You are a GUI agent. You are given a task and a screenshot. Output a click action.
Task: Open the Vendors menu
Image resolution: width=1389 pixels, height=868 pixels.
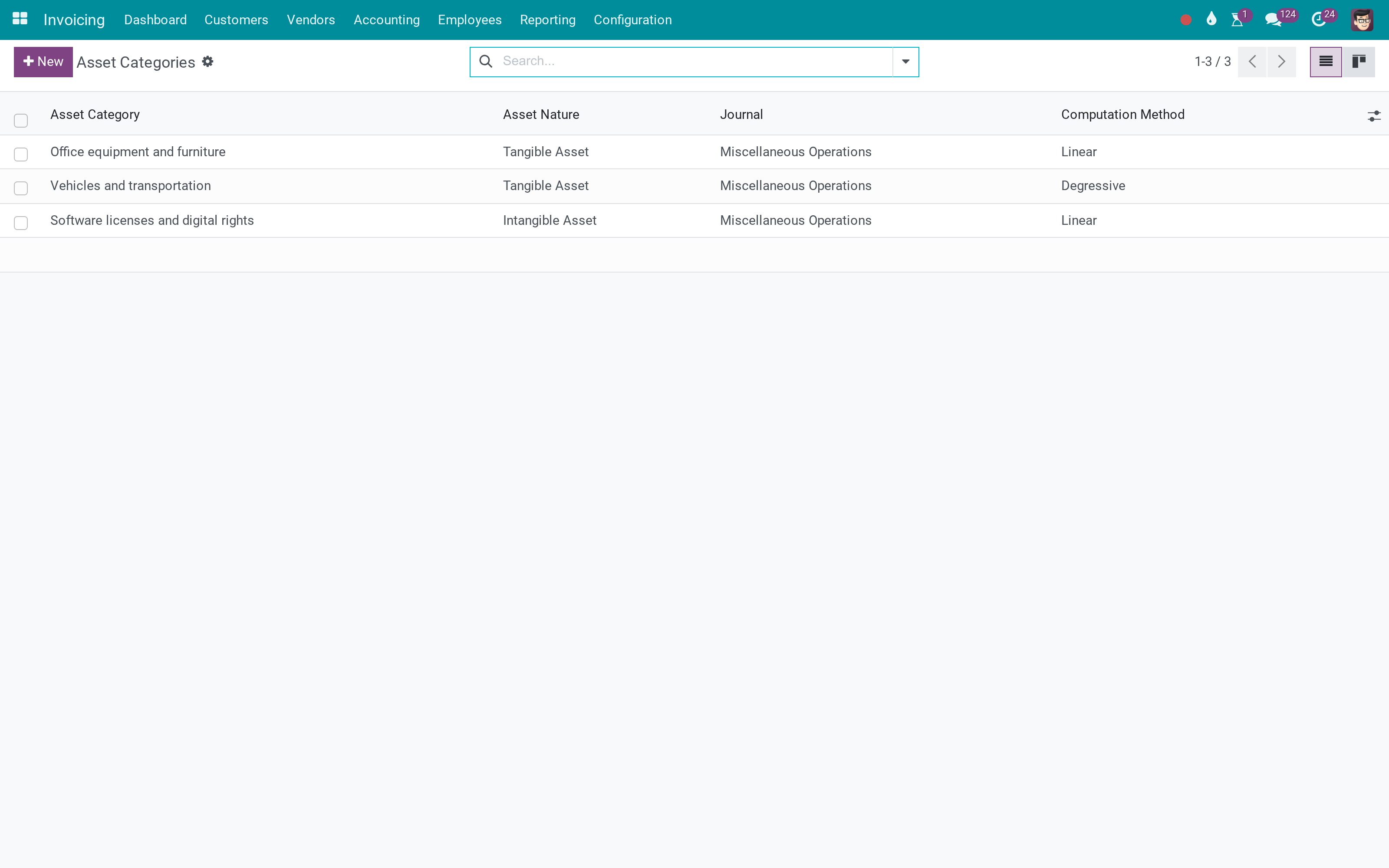click(310, 20)
